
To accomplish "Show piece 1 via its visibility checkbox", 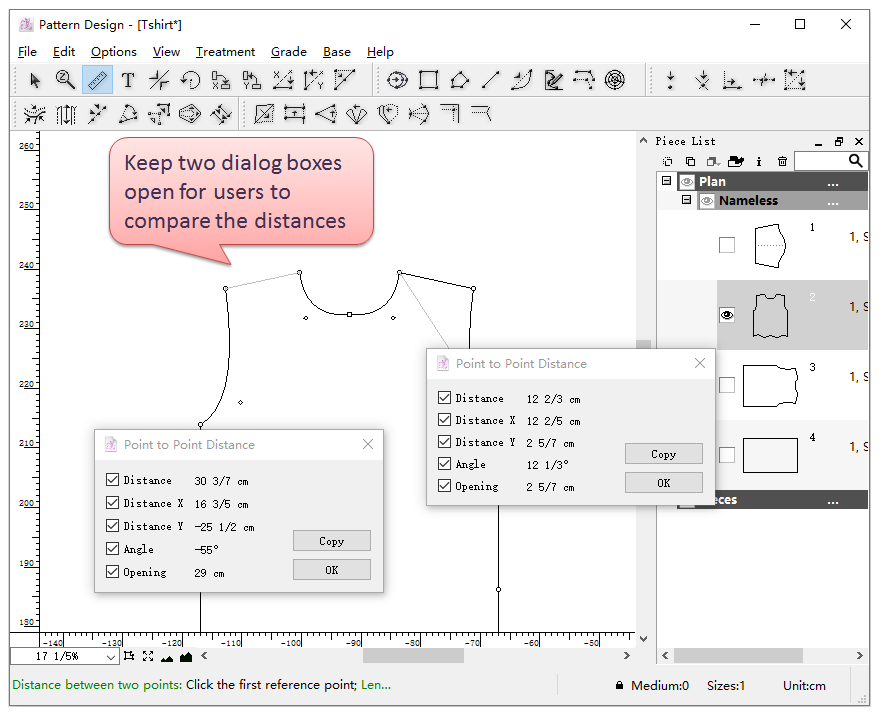I will 727,245.
